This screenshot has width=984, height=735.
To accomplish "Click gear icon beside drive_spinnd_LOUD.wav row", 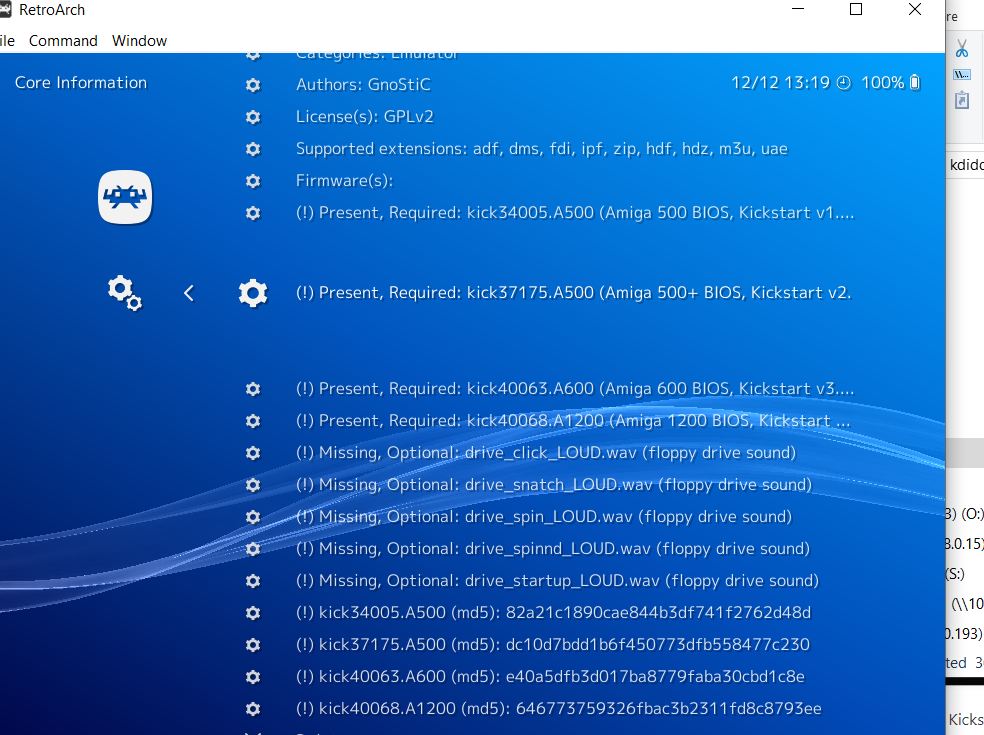I will (x=253, y=549).
